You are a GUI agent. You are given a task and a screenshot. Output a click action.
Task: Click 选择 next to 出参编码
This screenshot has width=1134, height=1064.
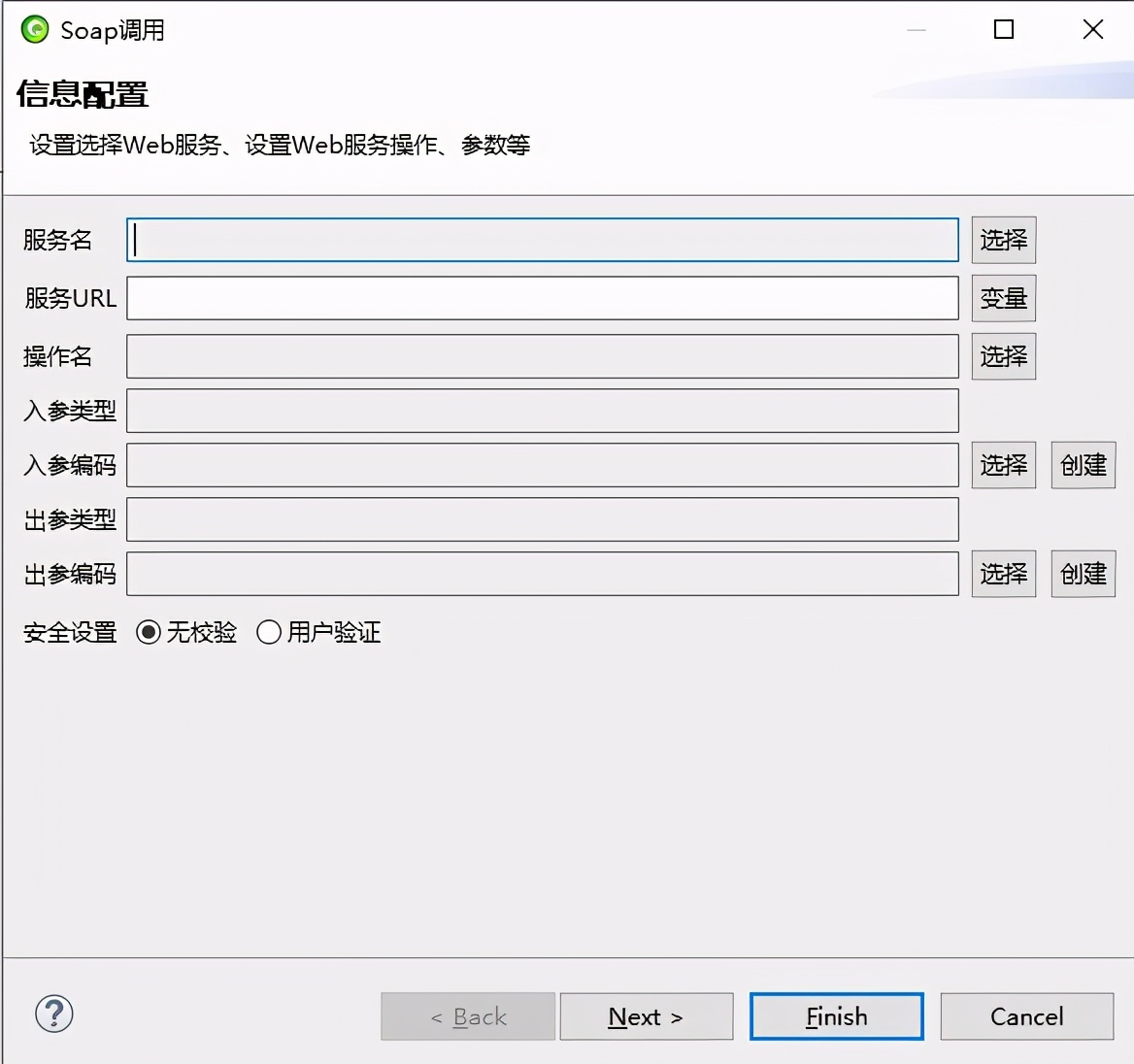[x=1003, y=574]
